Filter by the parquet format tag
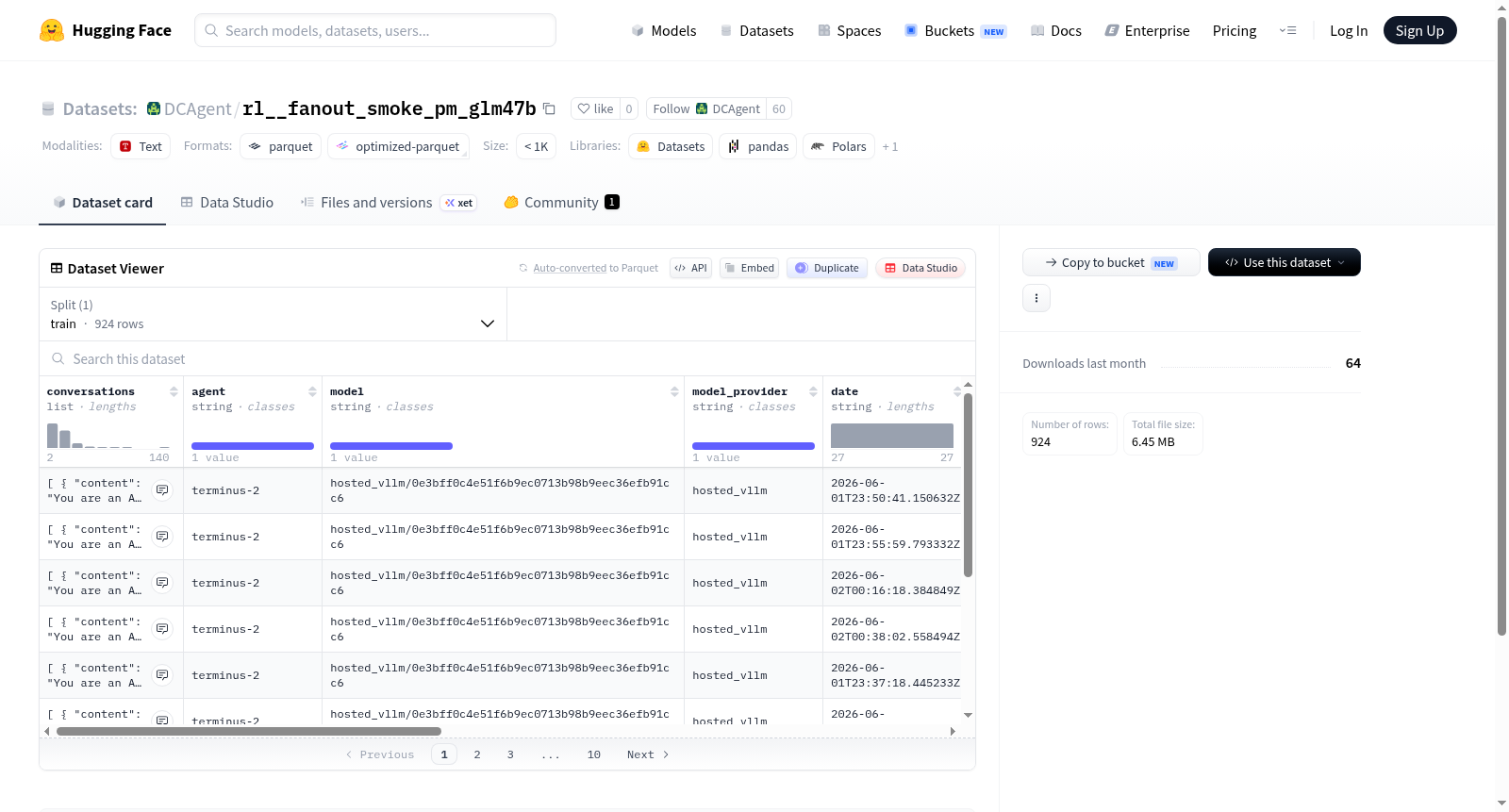Viewport: 1509px width, 812px height. tap(281, 146)
